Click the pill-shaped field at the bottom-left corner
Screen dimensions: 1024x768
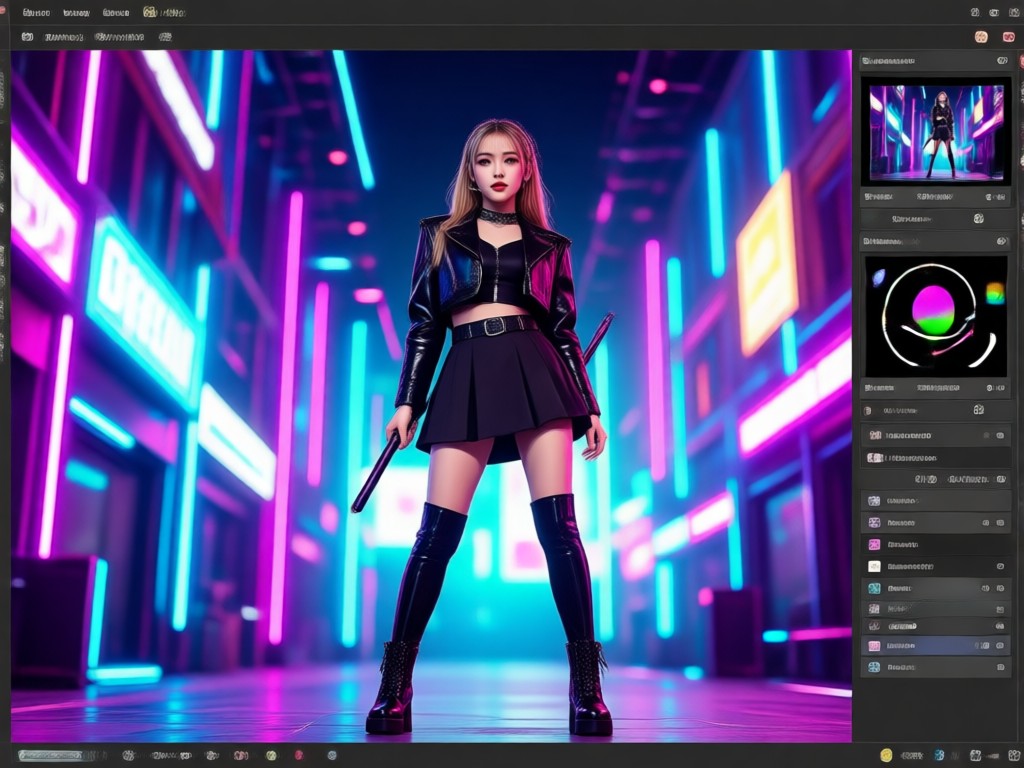pos(51,756)
